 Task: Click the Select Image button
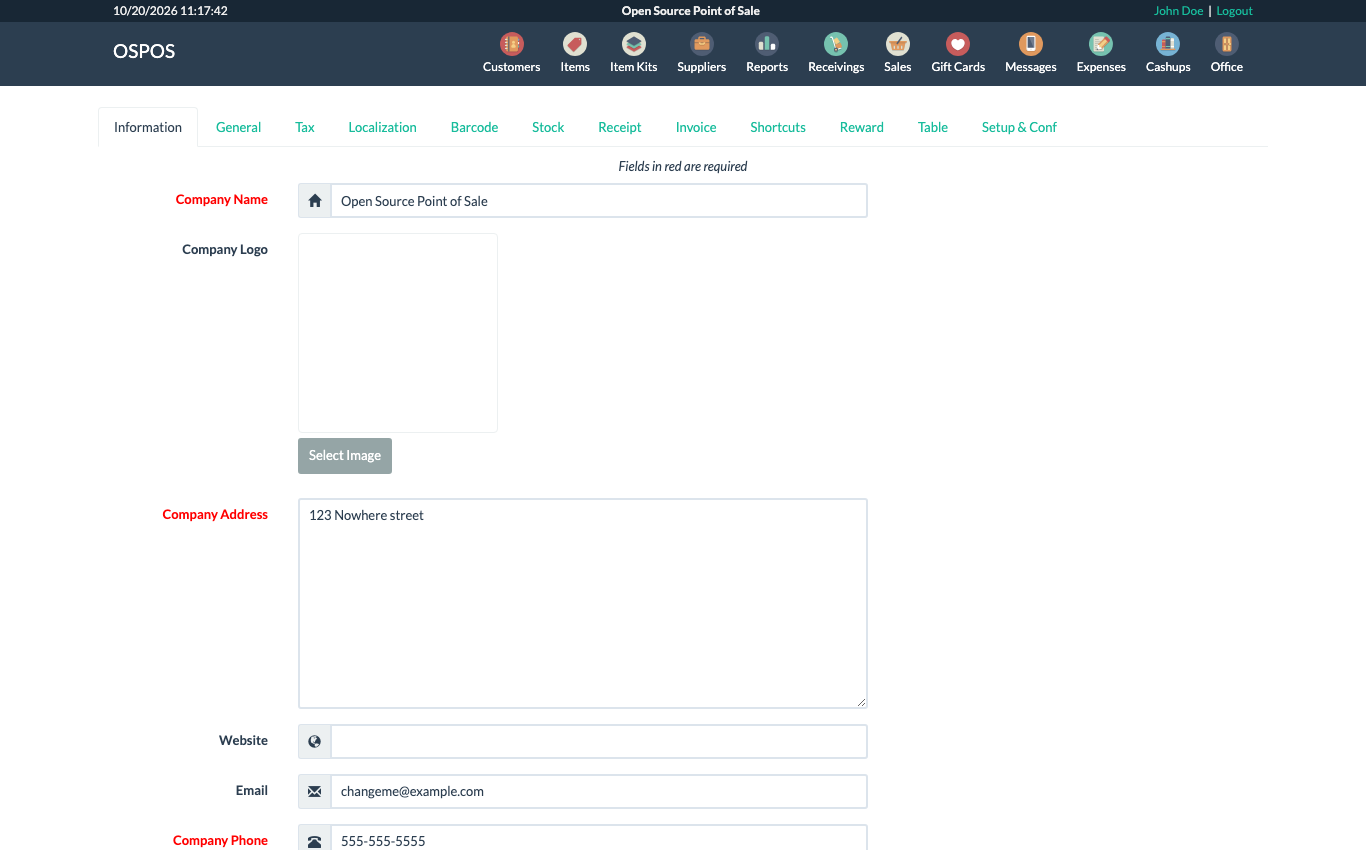coord(345,456)
